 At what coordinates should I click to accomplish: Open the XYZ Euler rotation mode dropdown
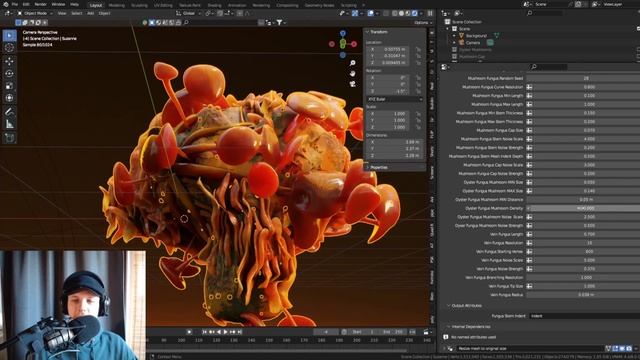click(394, 99)
